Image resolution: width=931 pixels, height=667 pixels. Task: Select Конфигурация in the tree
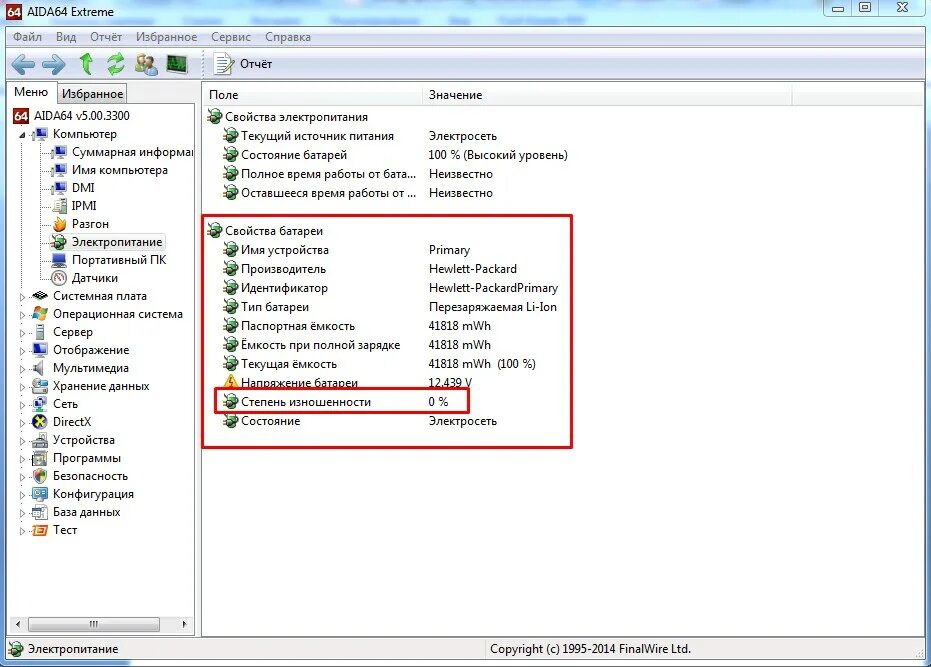93,494
